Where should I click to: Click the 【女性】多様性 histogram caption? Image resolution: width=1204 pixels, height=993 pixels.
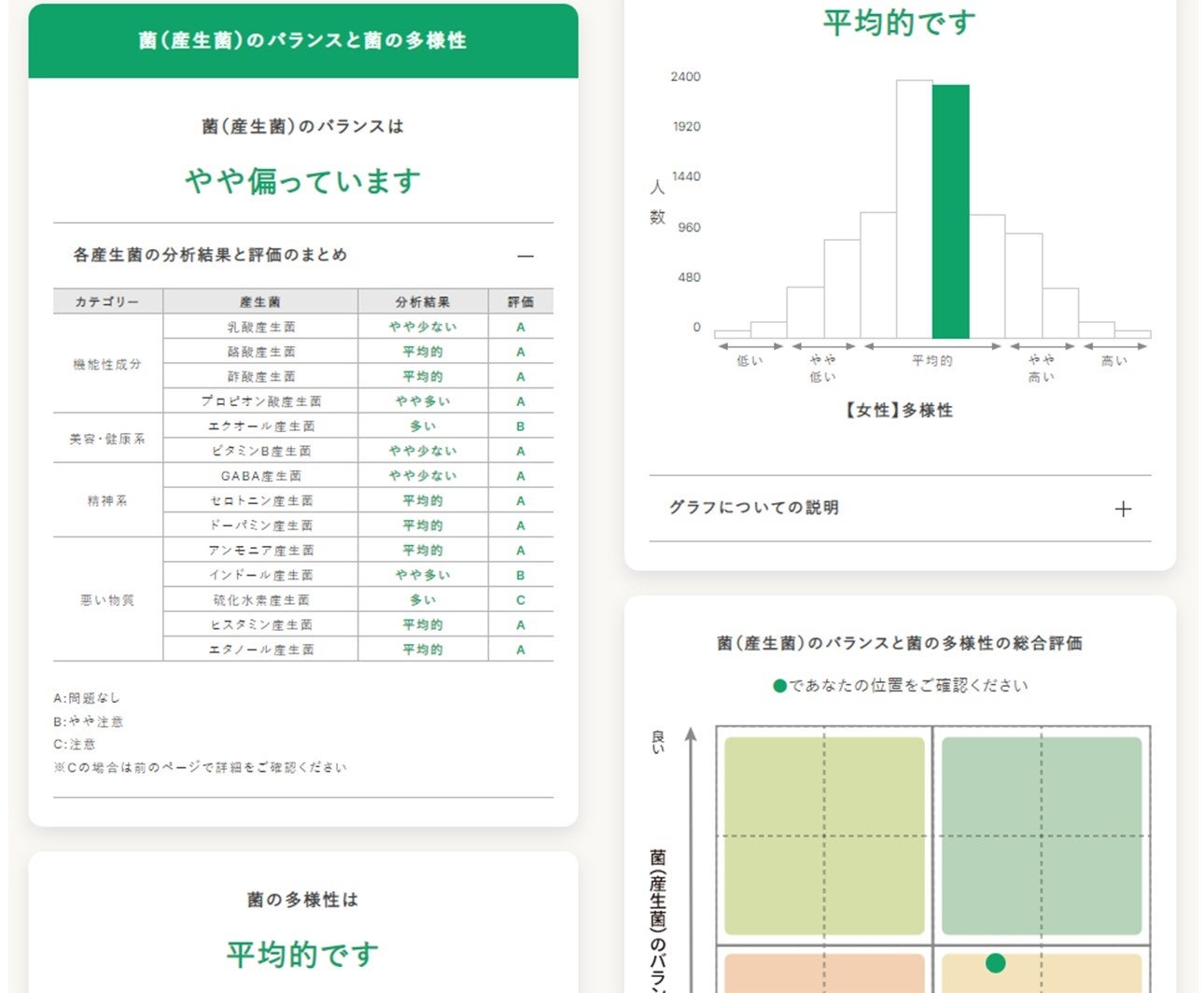(899, 411)
